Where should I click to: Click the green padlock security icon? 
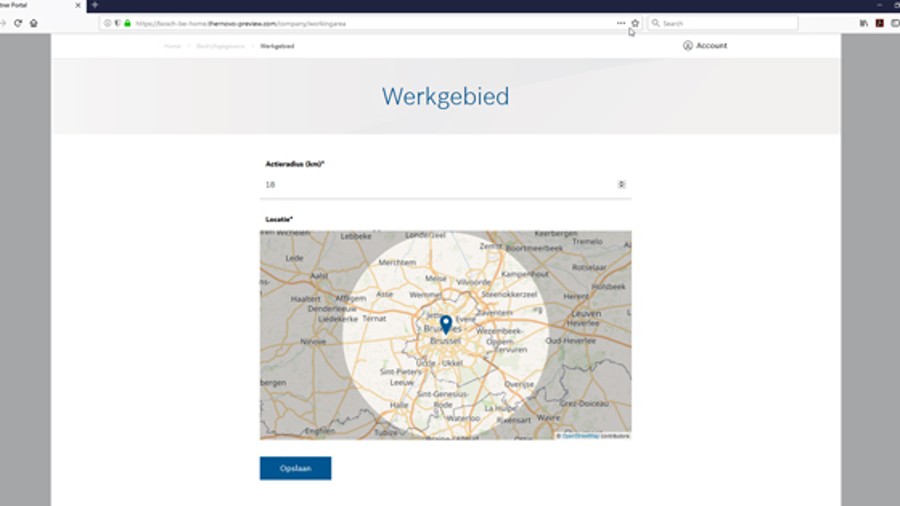(127, 24)
